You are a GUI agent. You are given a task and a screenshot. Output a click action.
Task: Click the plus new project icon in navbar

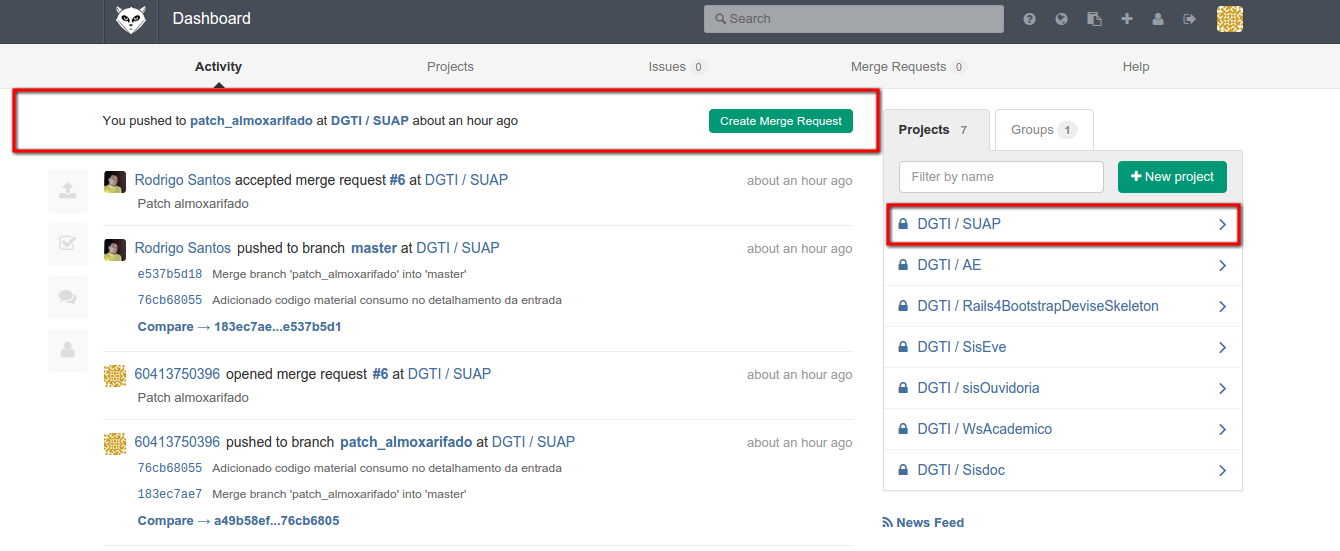coord(1127,19)
